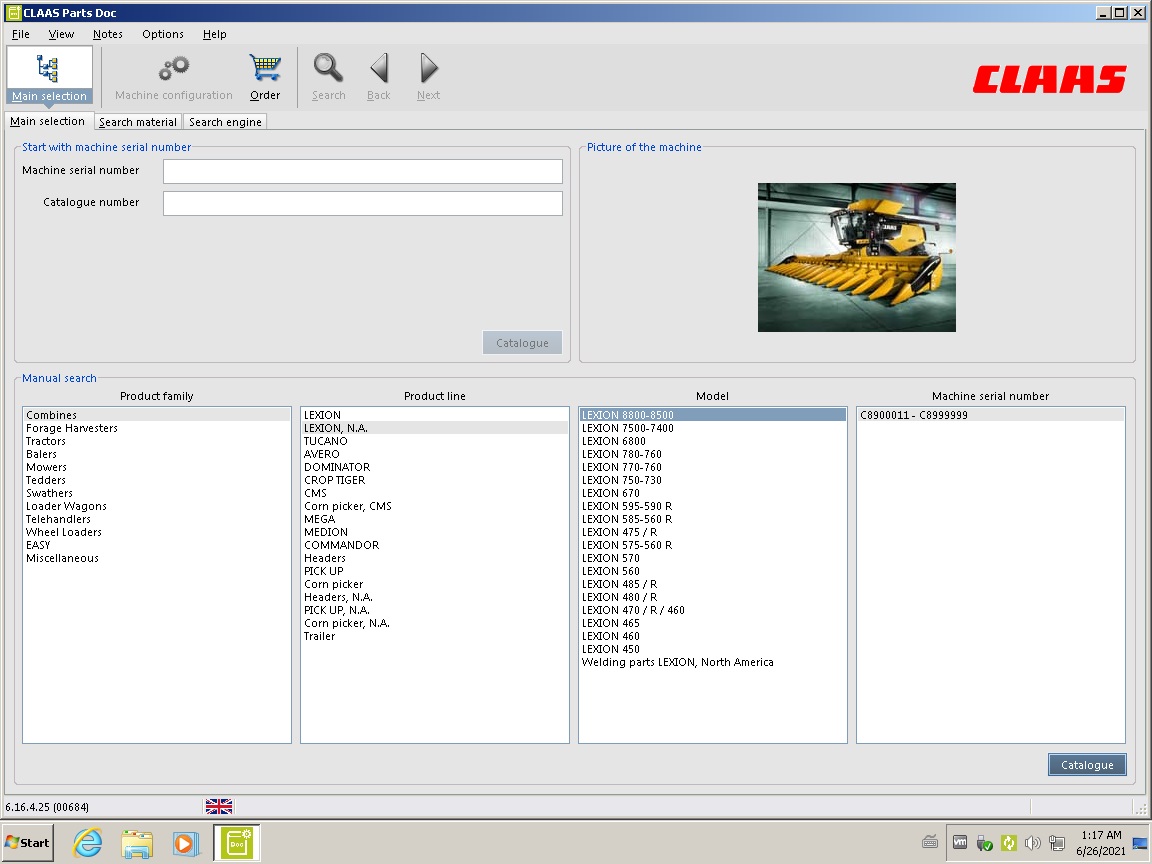Select LEXION, N.A. product line
Screen dimensions: 1152x864
coord(434,428)
